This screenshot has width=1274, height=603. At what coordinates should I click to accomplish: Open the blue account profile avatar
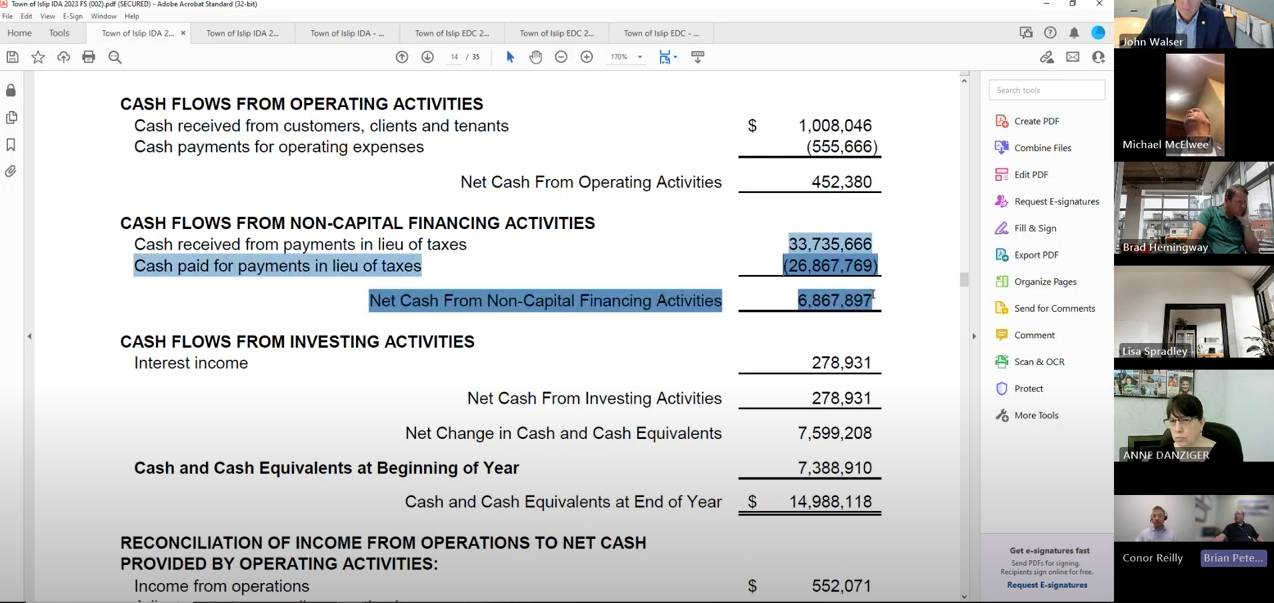pos(1098,33)
